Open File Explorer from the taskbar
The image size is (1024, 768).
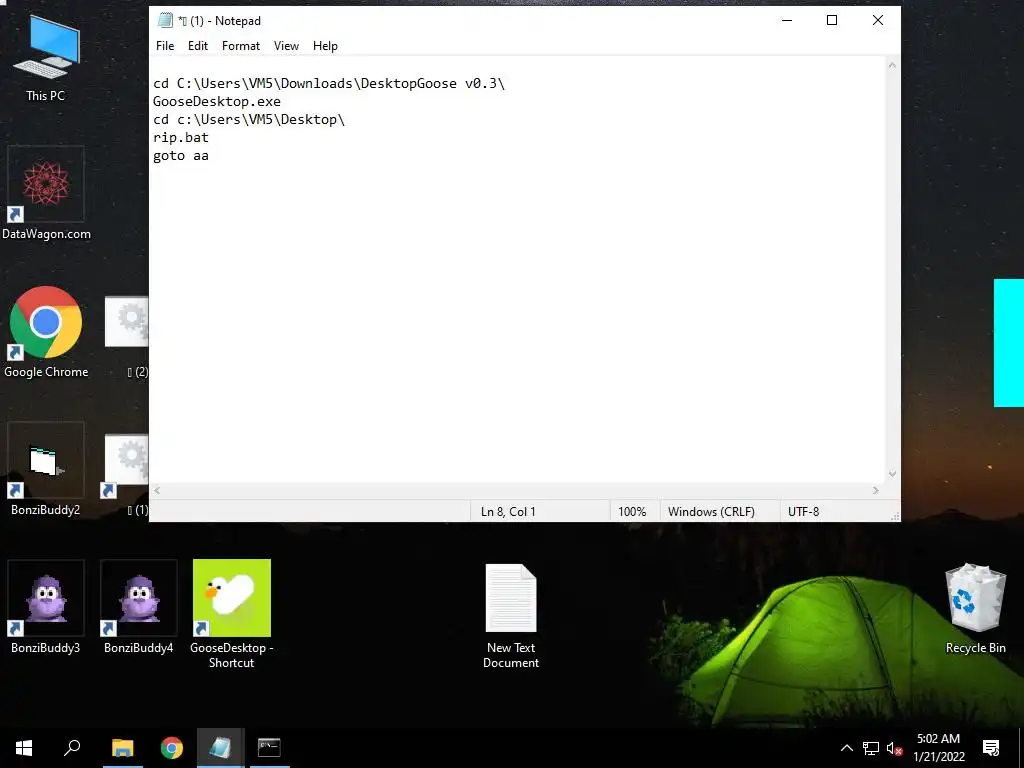pyautogui.click(x=122, y=748)
